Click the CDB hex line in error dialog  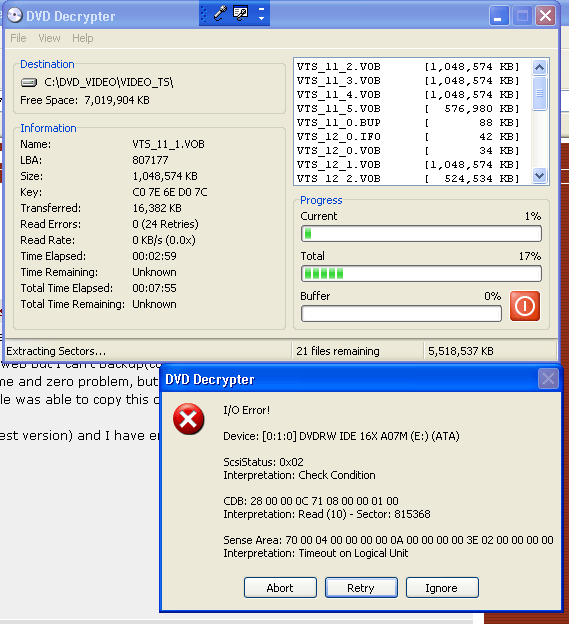[x=311, y=501]
